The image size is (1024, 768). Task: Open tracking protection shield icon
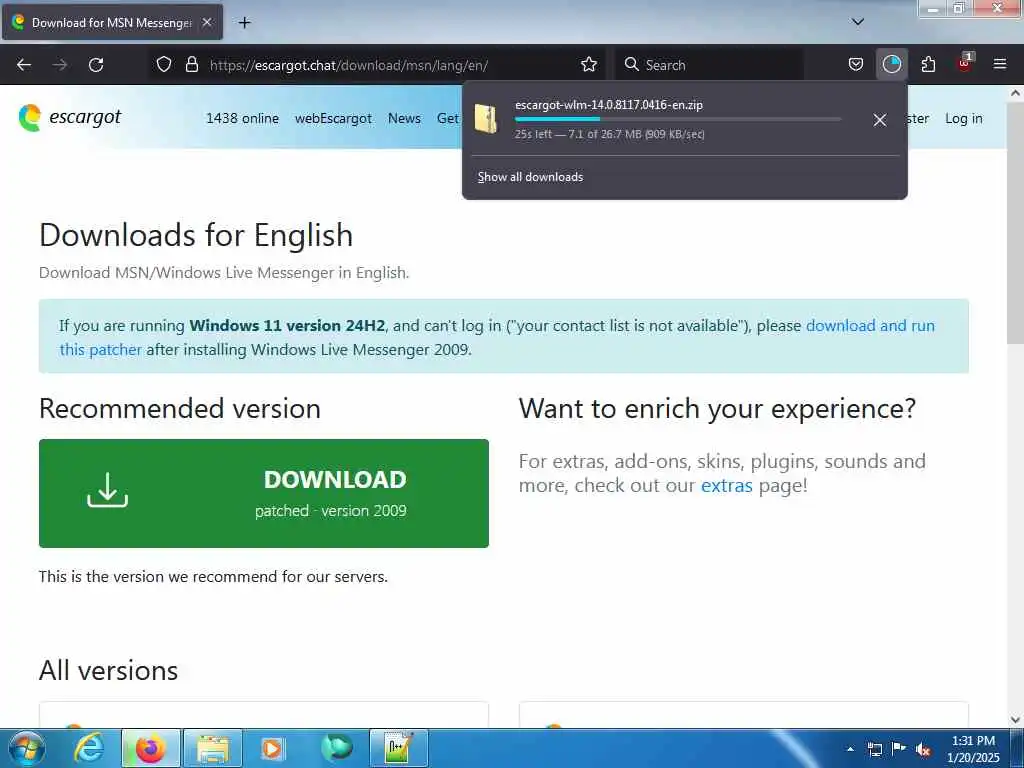click(x=164, y=65)
